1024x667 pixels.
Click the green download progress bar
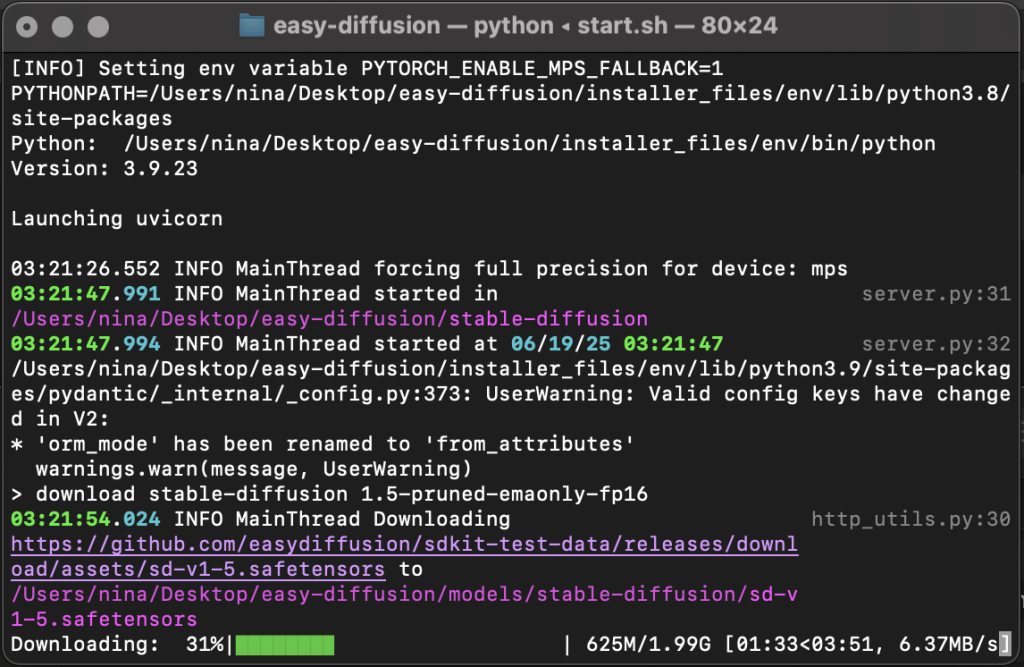(x=285, y=645)
